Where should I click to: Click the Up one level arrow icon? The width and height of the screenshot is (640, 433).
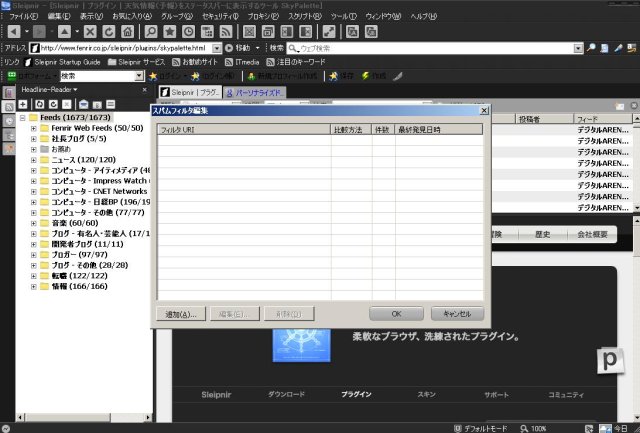click(64, 32)
